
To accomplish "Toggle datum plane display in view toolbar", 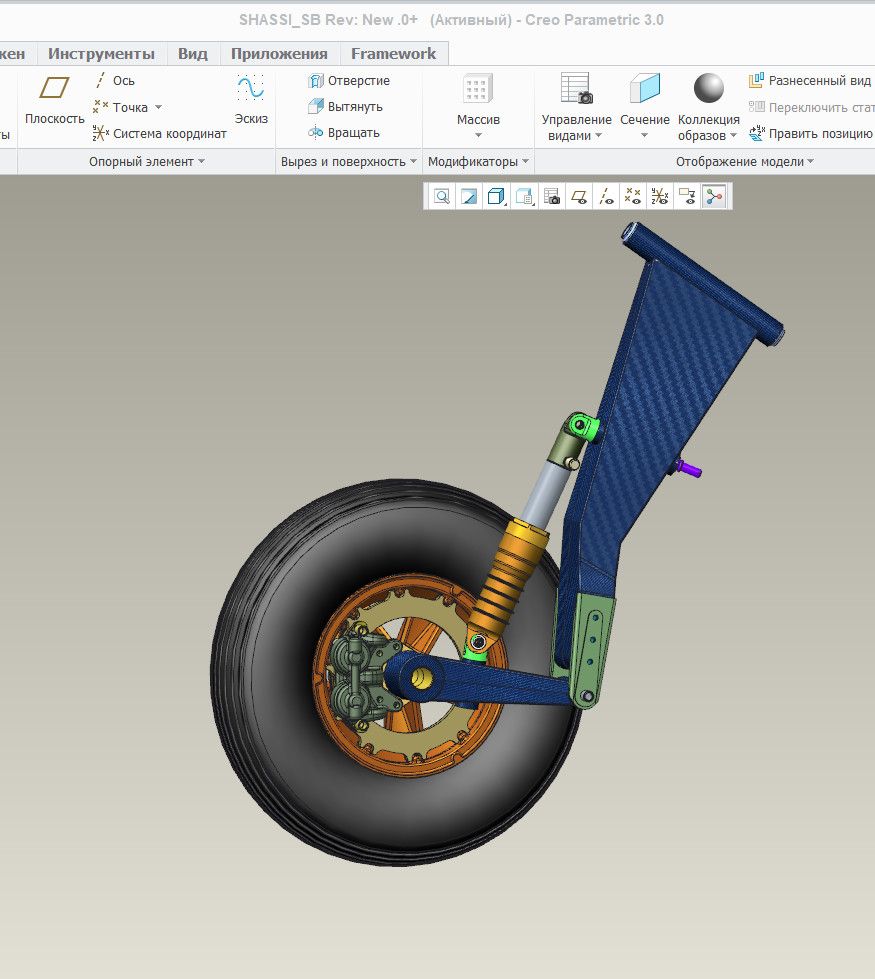I will coord(578,197).
